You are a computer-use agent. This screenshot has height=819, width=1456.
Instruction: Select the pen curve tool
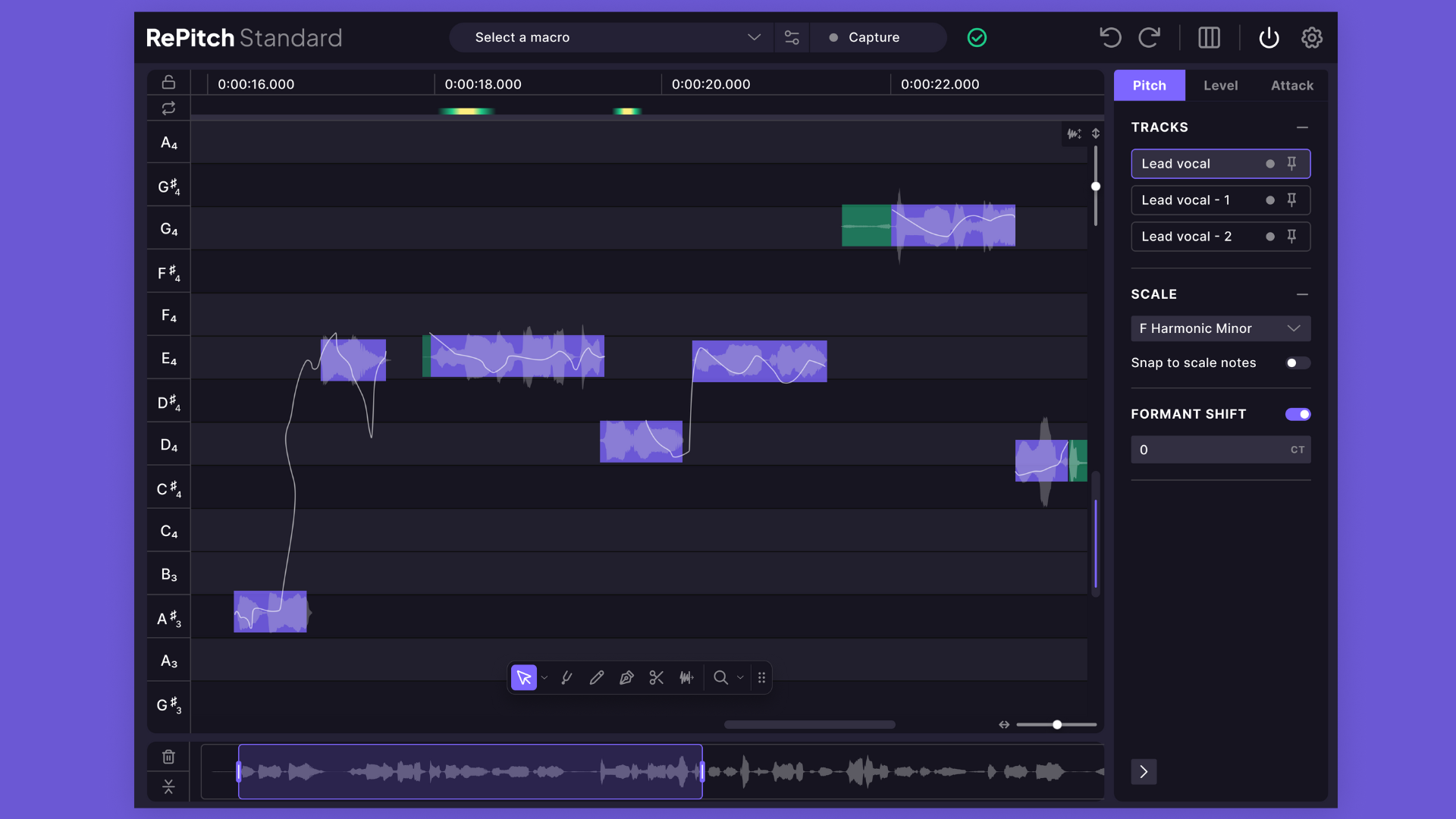[x=626, y=677]
